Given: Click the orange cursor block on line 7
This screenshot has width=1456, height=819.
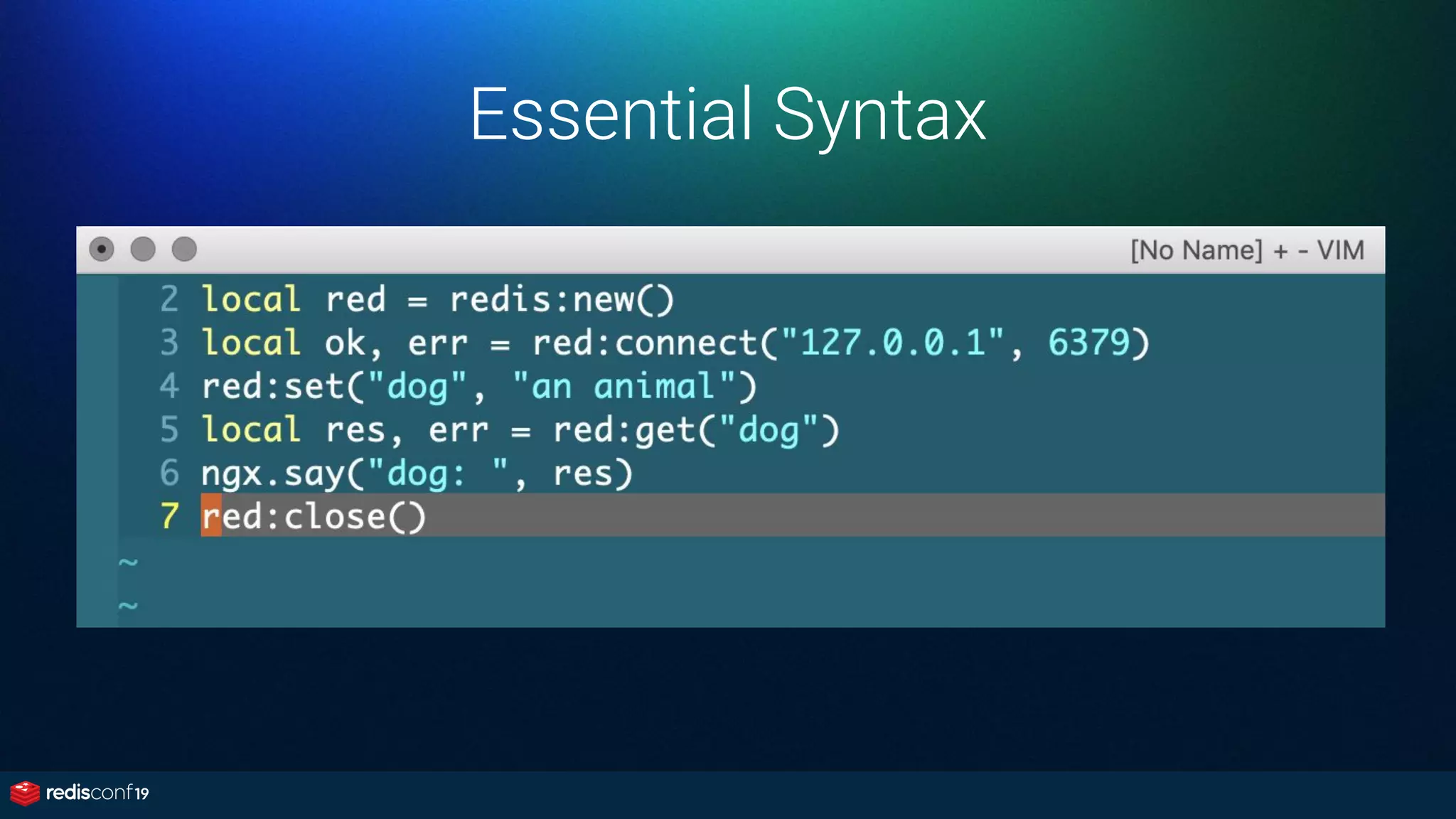Looking at the screenshot, I should click(211, 515).
